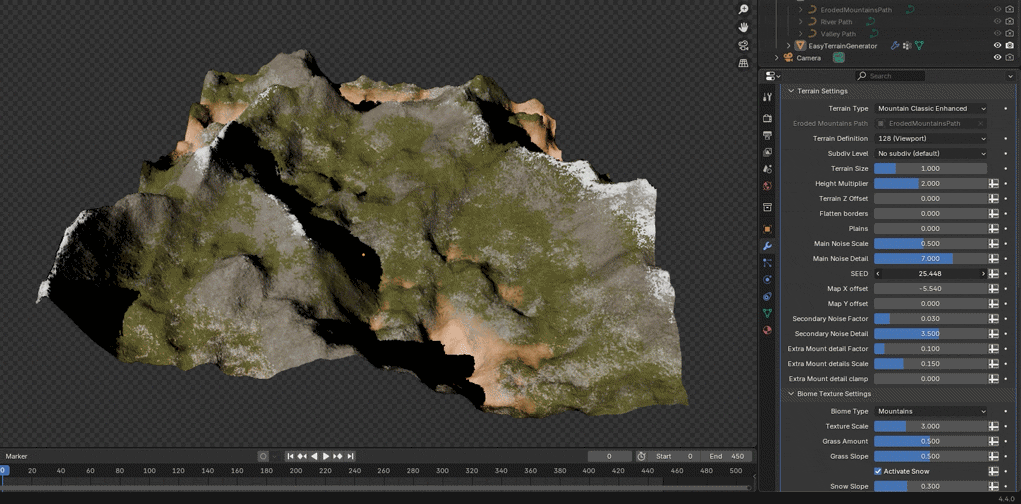
Task: Open properties options dropdown beside Search
Action: pyautogui.click(x=1011, y=76)
